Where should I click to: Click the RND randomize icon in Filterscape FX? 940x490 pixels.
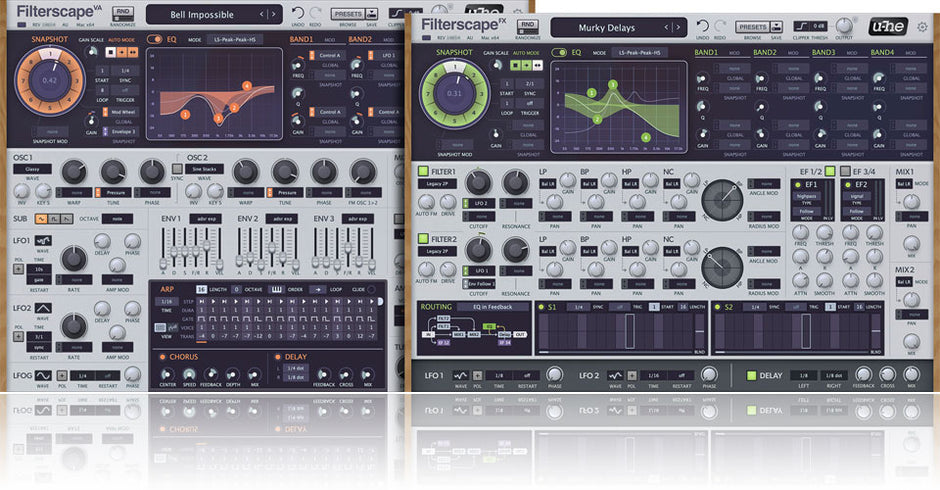point(528,27)
